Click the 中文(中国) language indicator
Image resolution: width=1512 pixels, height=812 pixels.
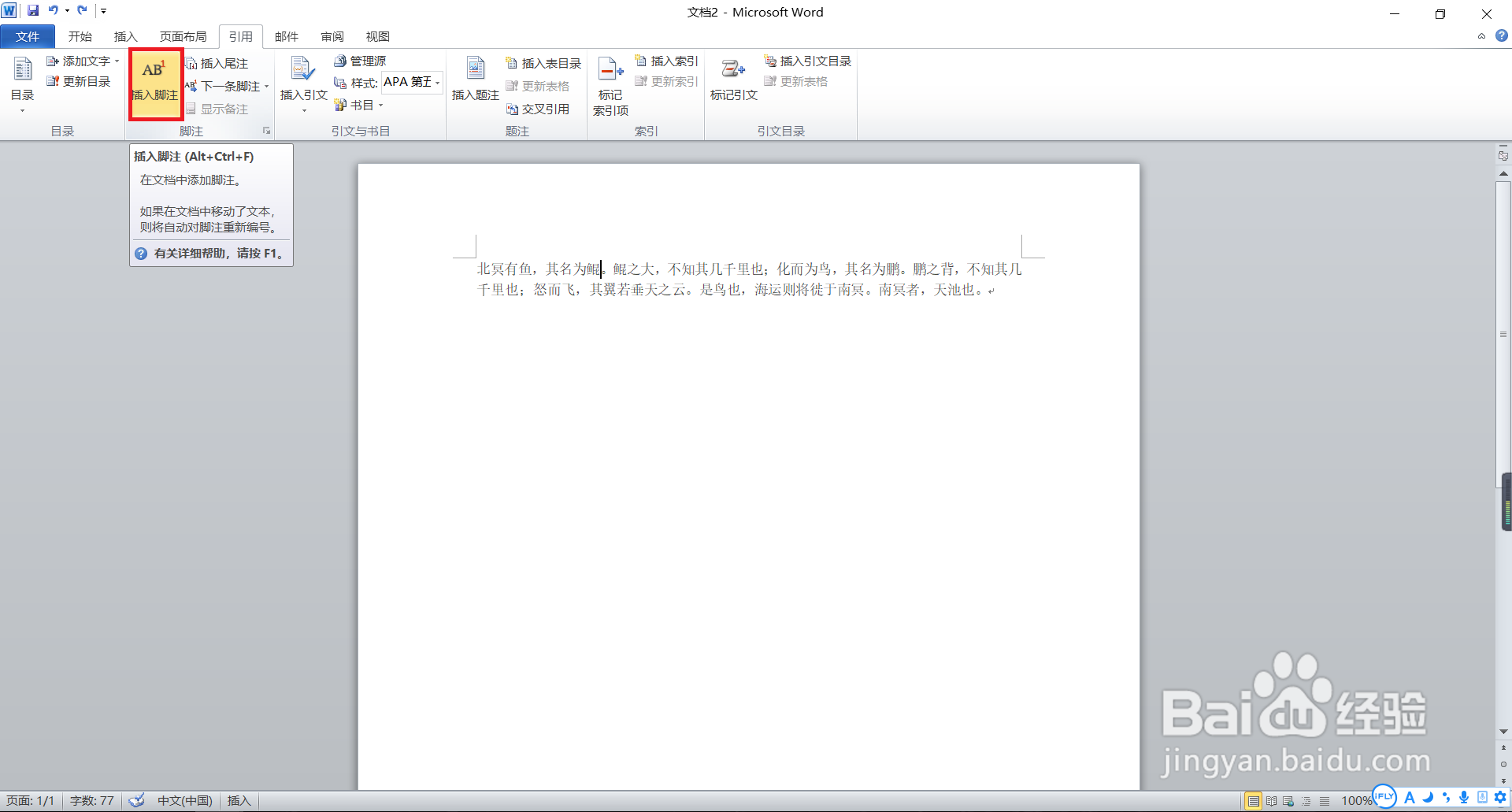coord(184,801)
